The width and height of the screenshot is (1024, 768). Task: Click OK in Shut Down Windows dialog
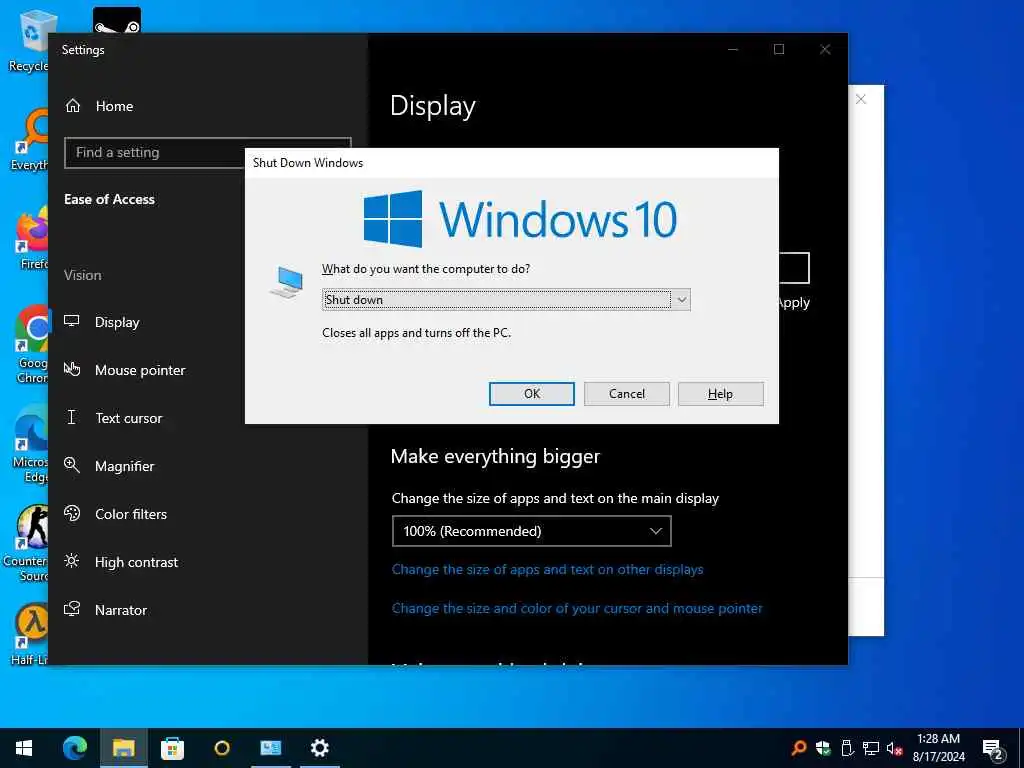[x=532, y=394]
